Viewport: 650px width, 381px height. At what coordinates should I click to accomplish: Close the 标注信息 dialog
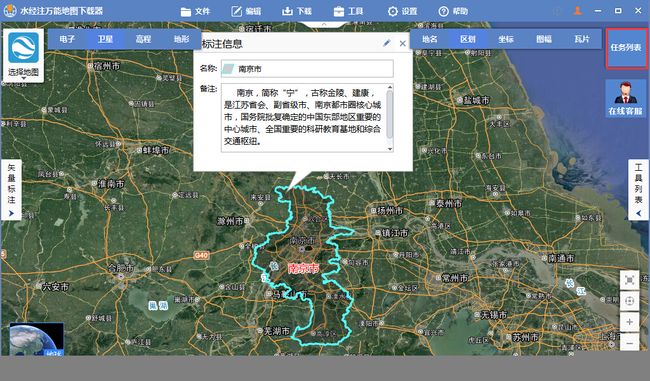tap(403, 43)
